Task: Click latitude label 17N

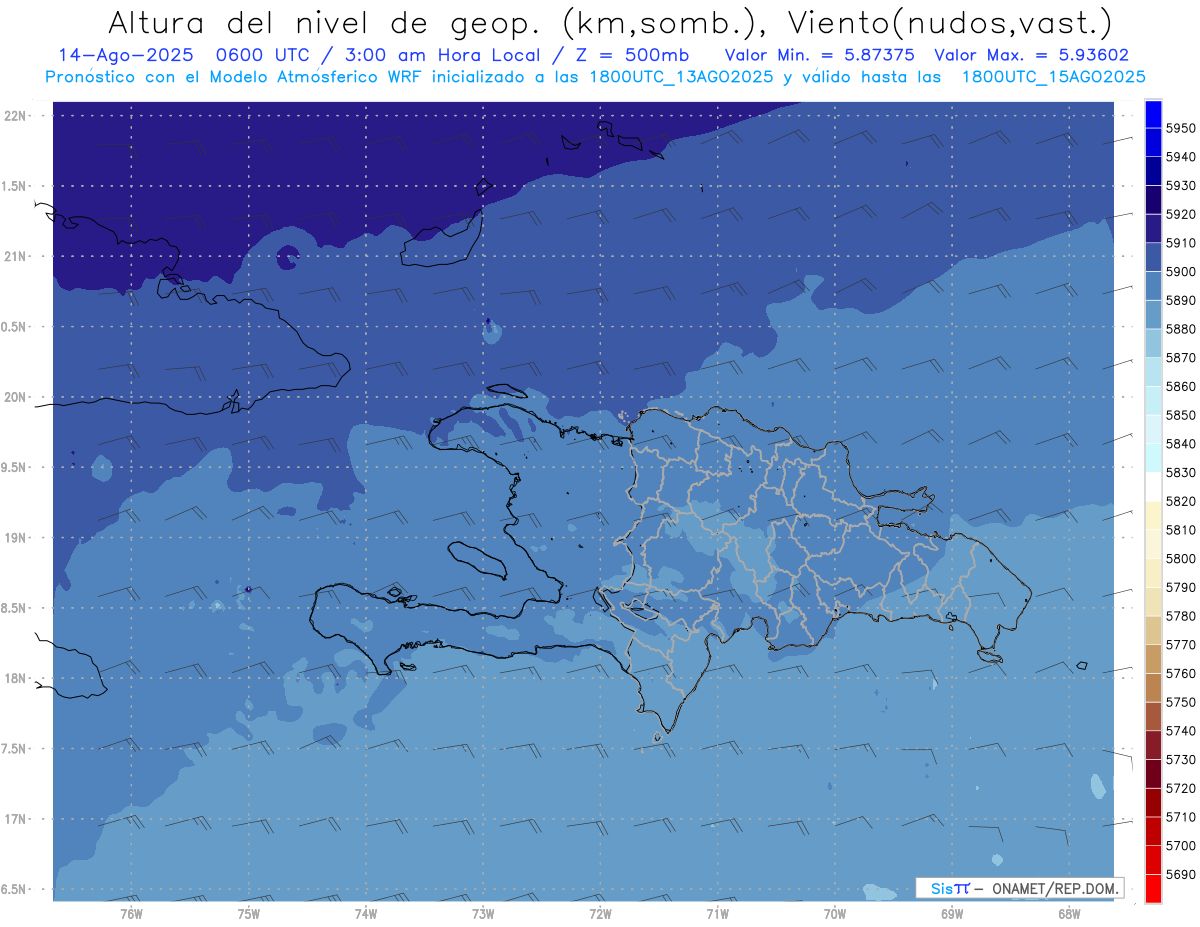Action: [15, 819]
